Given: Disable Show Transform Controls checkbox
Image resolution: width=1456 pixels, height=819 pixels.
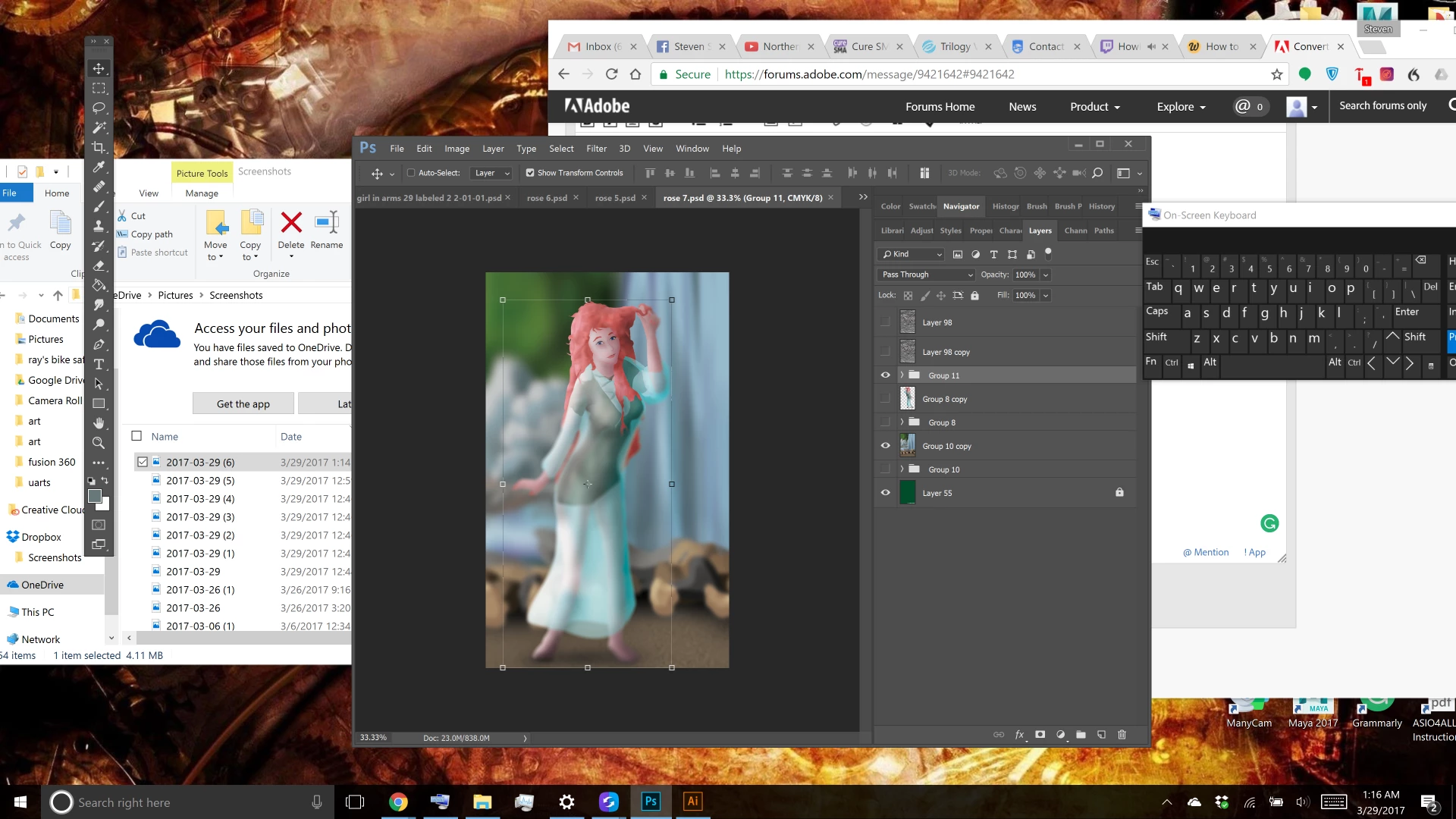Looking at the screenshot, I should (530, 173).
